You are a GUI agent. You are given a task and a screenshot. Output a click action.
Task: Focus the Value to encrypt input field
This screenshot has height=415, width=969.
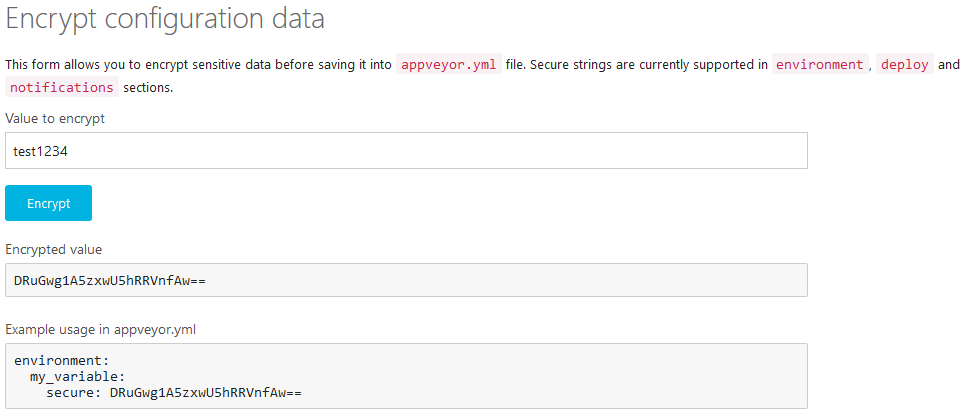coord(406,151)
